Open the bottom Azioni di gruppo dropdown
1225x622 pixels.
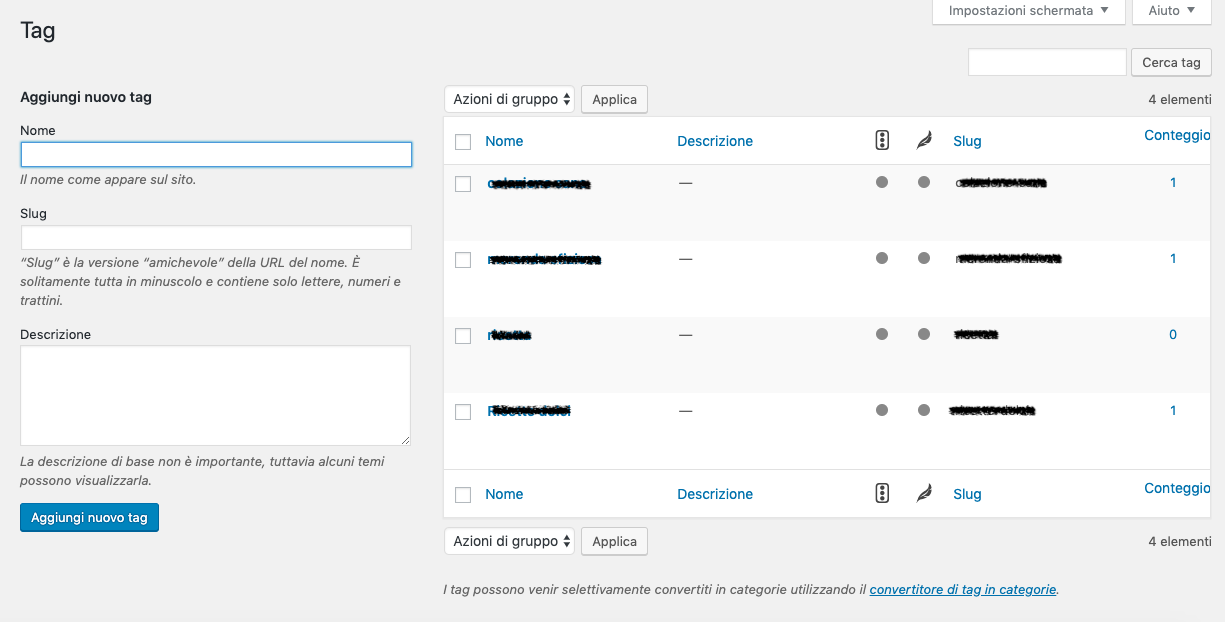[x=510, y=541]
